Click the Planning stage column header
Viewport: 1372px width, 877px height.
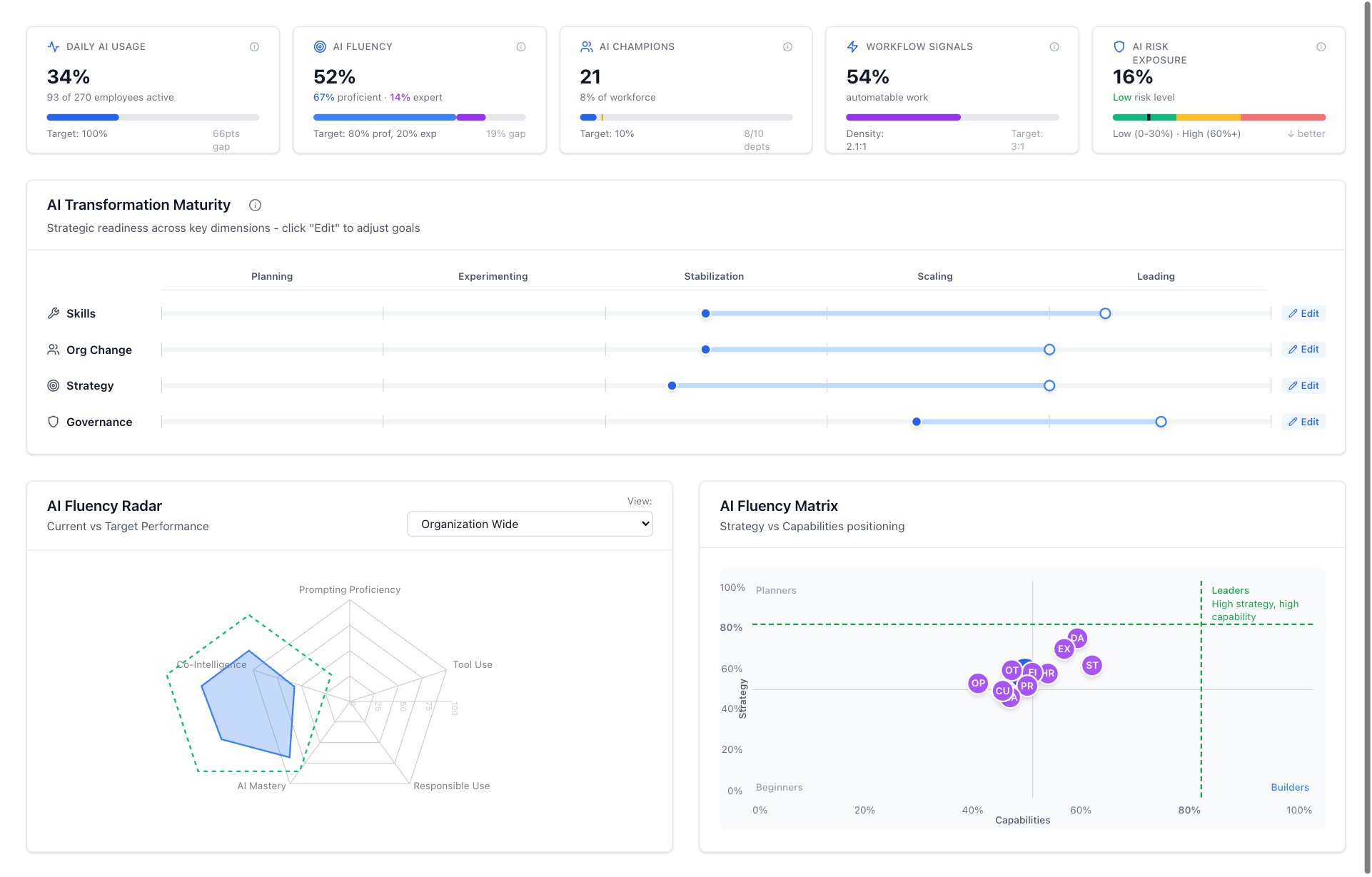[272, 277]
